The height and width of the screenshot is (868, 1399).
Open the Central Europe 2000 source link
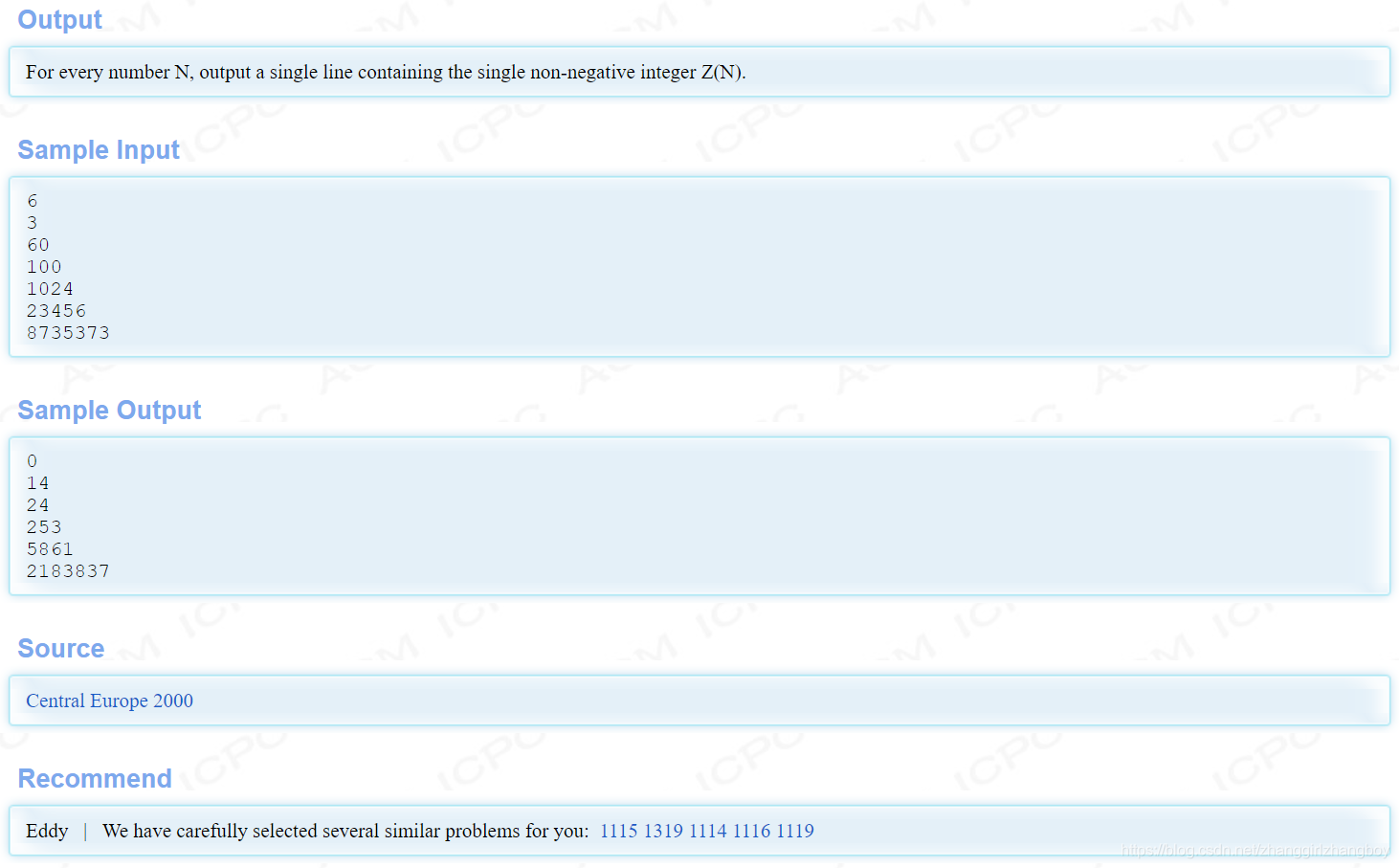[x=109, y=701]
